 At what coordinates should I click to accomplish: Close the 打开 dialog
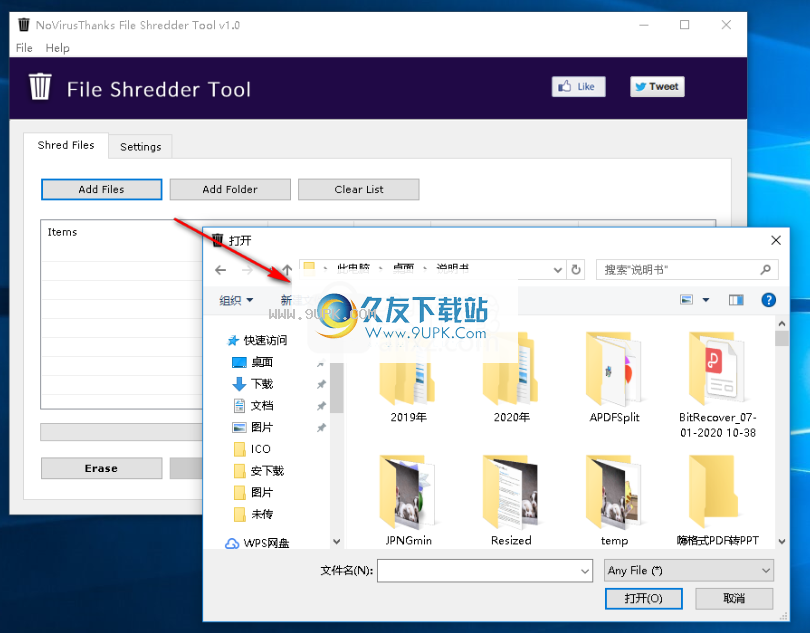[775, 240]
